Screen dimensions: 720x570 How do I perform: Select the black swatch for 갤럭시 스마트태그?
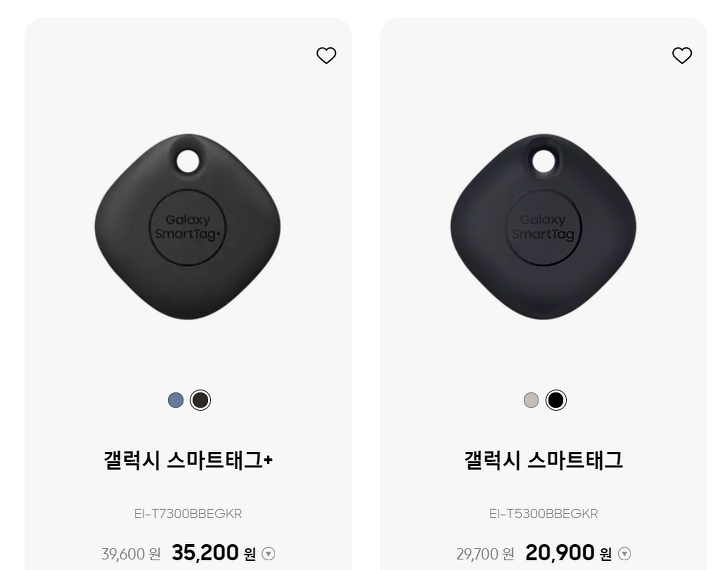click(x=556, y=400)
